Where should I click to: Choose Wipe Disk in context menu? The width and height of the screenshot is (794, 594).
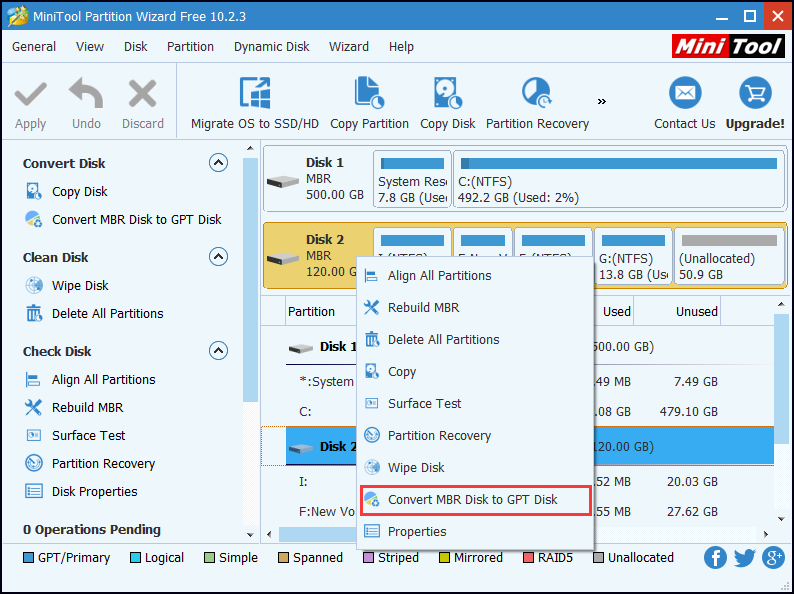[475, 467]
